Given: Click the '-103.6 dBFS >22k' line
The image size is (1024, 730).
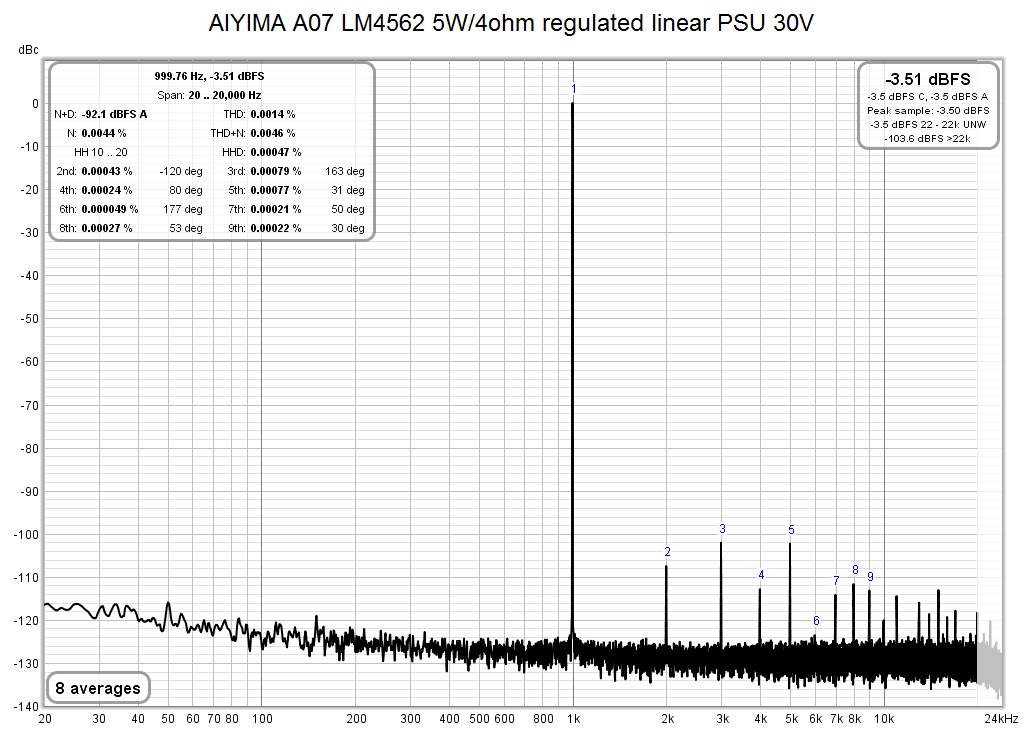Looking at the screenshot, I should click(928, 138).
